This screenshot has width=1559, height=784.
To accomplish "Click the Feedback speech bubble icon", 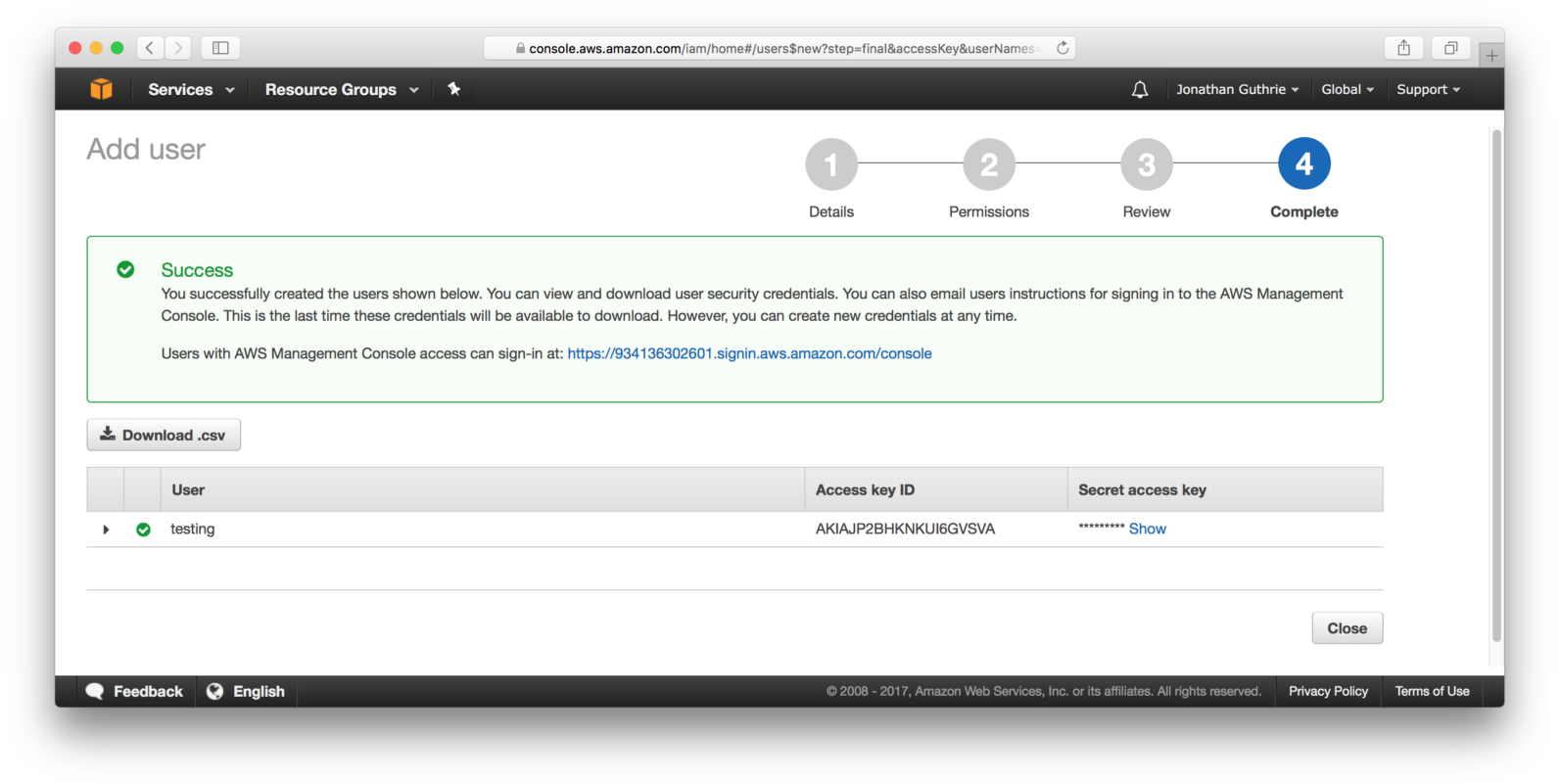I will coord(95,691).
